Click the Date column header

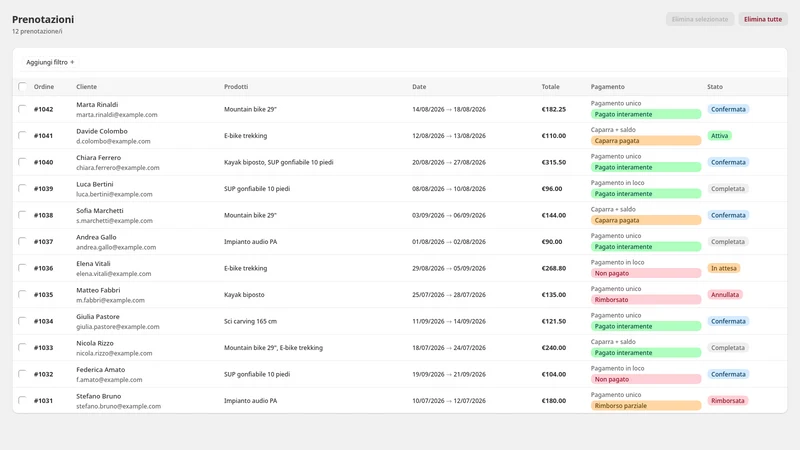[x=419, y=87]
